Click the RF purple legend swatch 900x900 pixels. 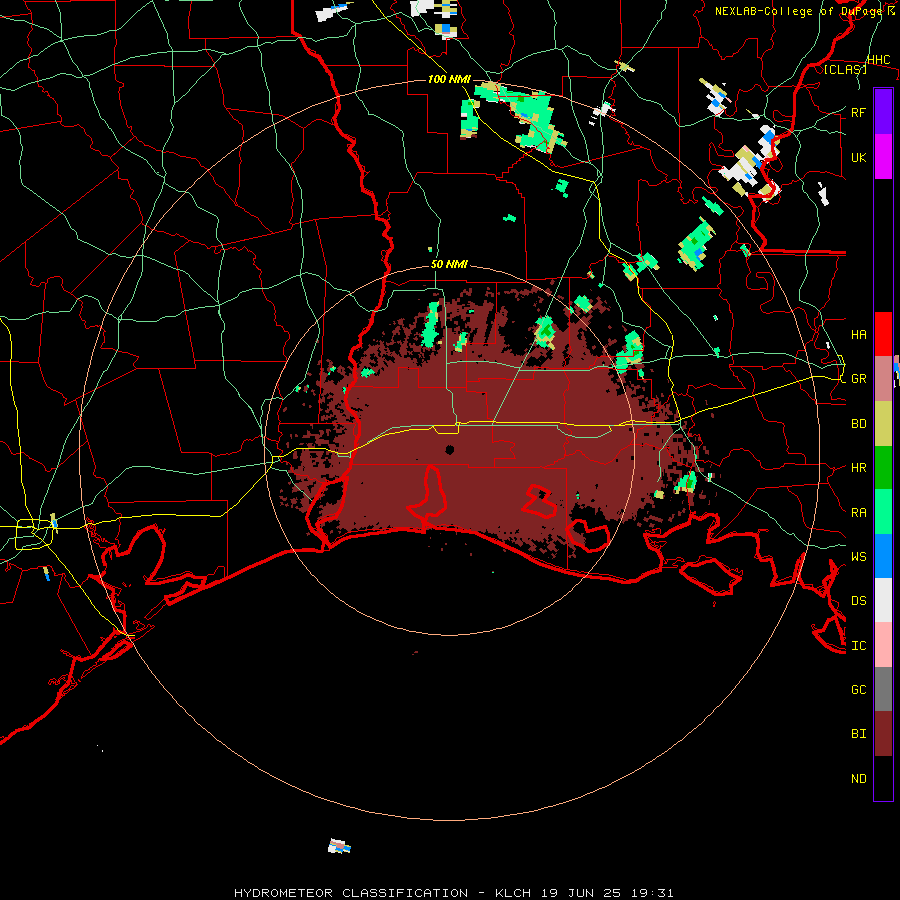pyautogui.click(x=883, y=112)
